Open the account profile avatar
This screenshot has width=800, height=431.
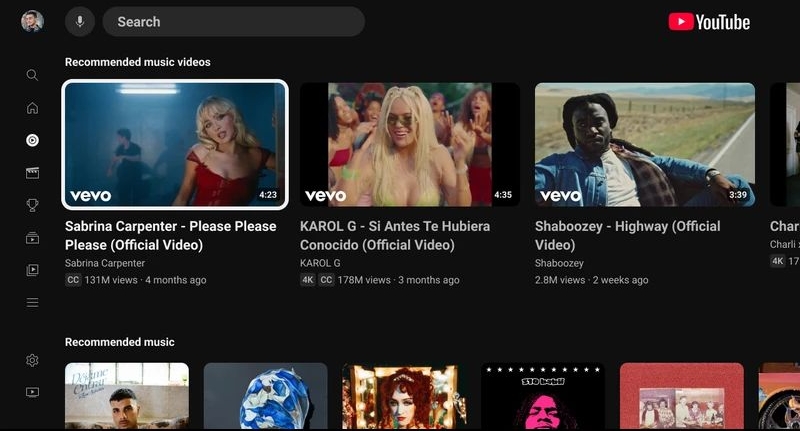point(32,21)
